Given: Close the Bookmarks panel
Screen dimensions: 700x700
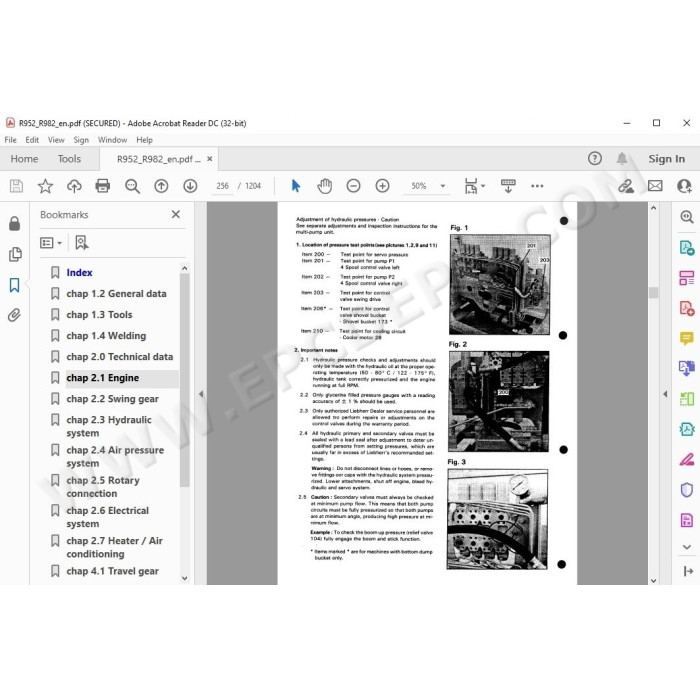Looking at the screenshot, I should (x=176, y=214).
